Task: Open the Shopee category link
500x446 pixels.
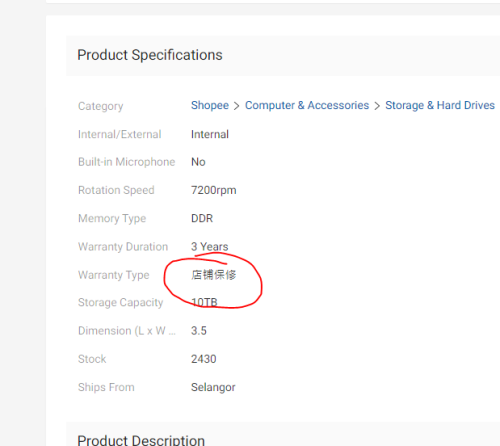Action: pos(210,105)
